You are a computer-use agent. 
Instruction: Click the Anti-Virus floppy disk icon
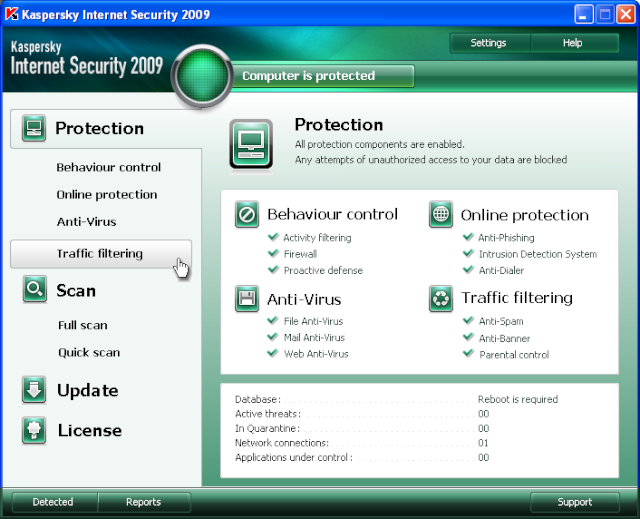click(x=247, y=299)
